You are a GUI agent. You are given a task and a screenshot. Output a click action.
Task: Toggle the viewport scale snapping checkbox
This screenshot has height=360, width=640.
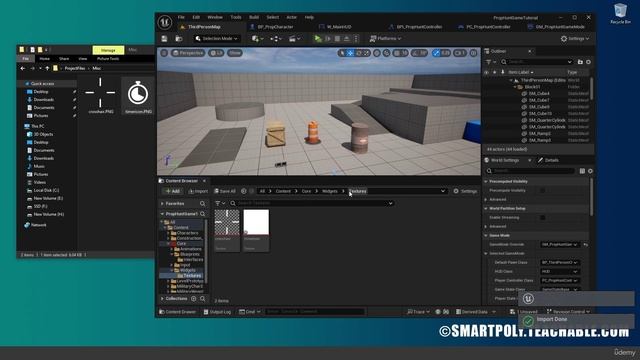click(436, 53)
